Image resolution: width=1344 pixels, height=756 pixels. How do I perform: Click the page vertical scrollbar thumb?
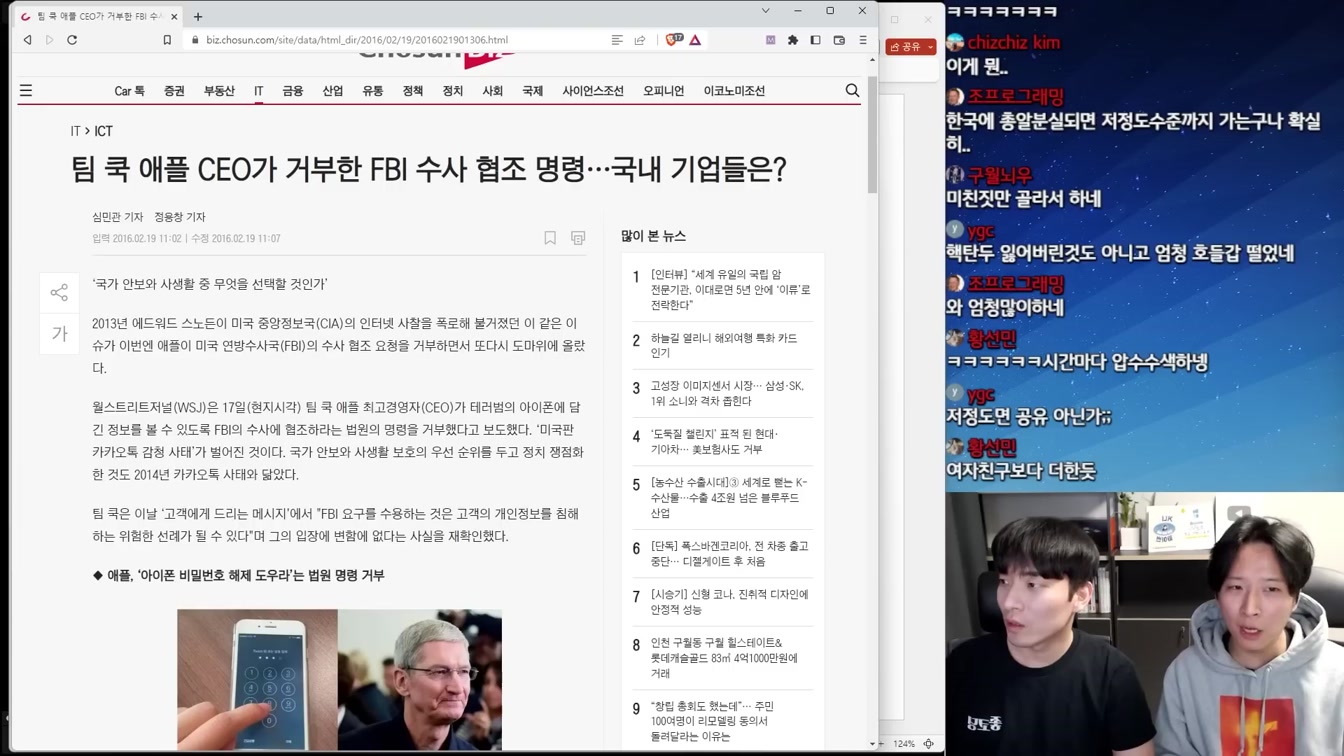click(x=872, y=135)
